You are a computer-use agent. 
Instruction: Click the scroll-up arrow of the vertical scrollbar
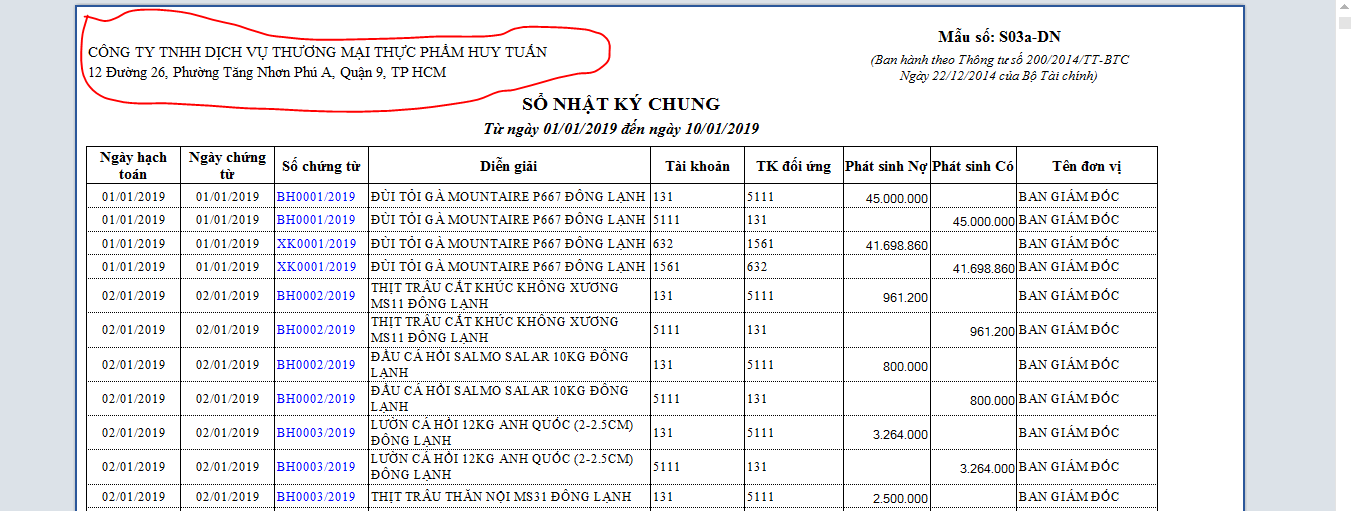[1344, 7]
